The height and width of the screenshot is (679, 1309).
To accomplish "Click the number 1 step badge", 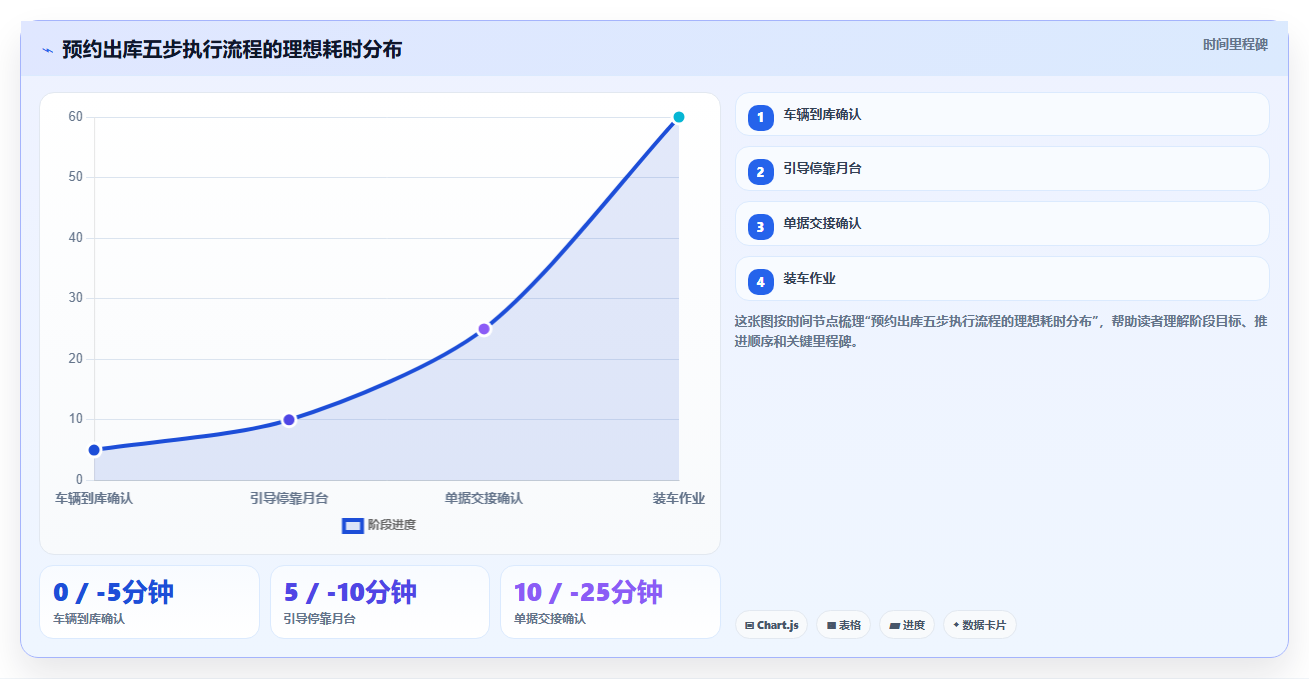I will [x=760, y=117].
